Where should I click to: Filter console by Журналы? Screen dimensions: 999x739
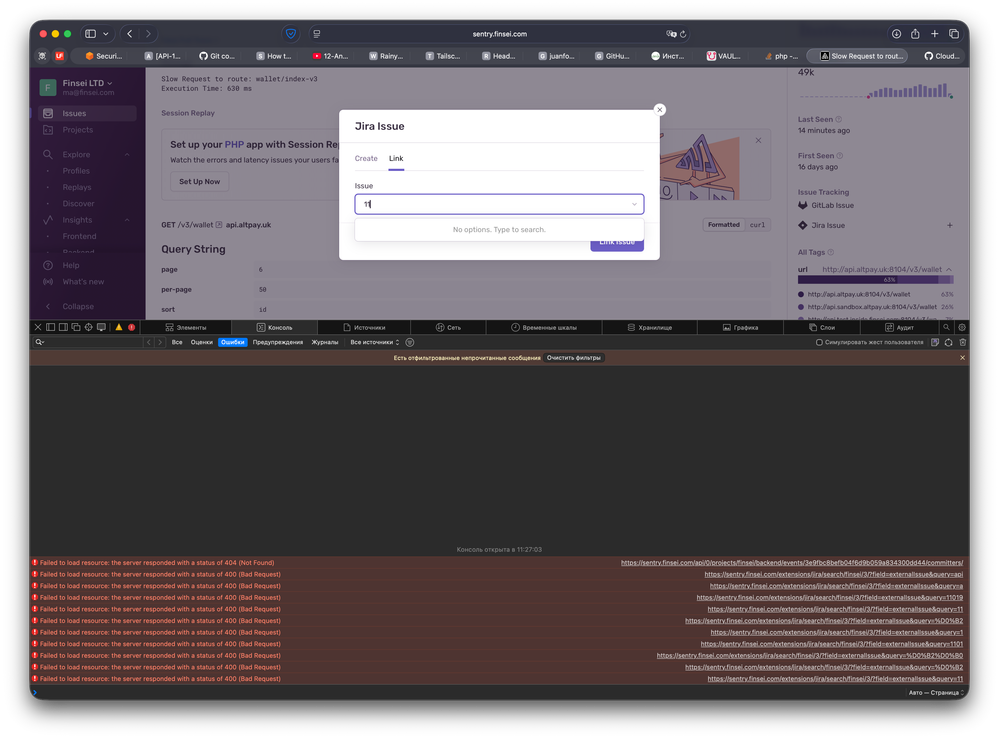pyautogui.click(x=325, y=343)
